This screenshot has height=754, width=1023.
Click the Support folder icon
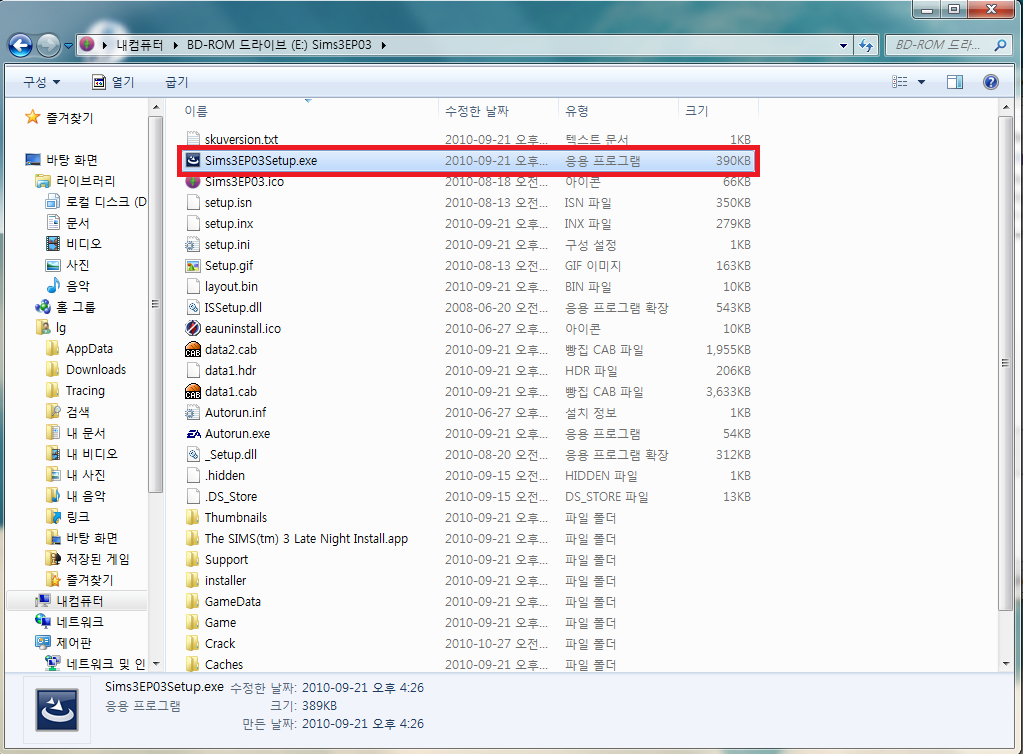point(192,559)
